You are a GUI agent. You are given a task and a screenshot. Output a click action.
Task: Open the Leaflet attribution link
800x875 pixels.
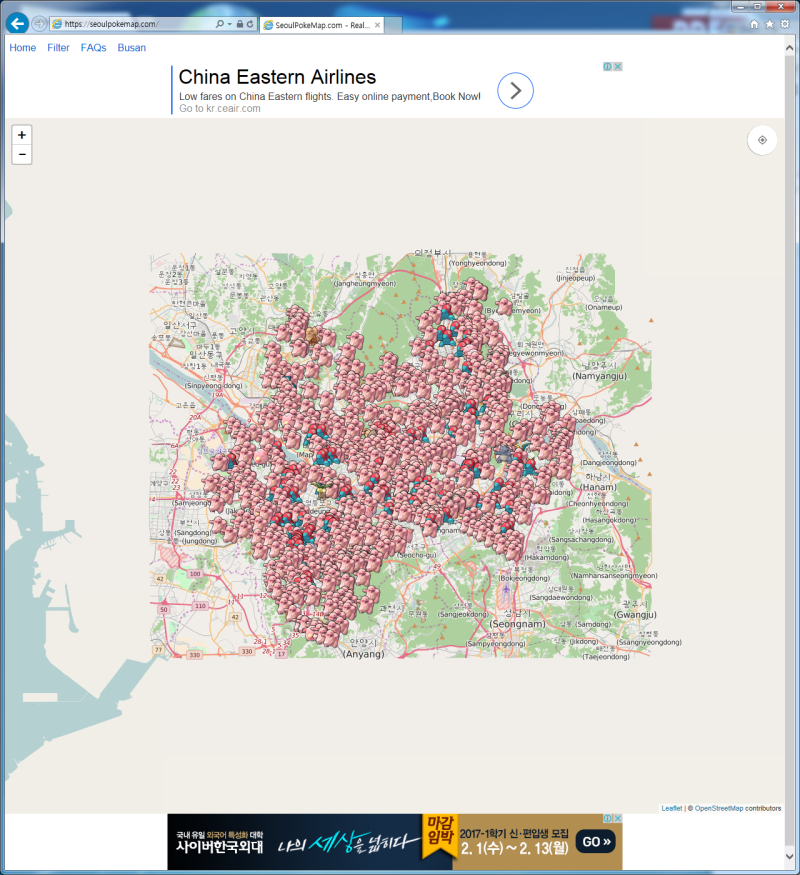[672, 808]
